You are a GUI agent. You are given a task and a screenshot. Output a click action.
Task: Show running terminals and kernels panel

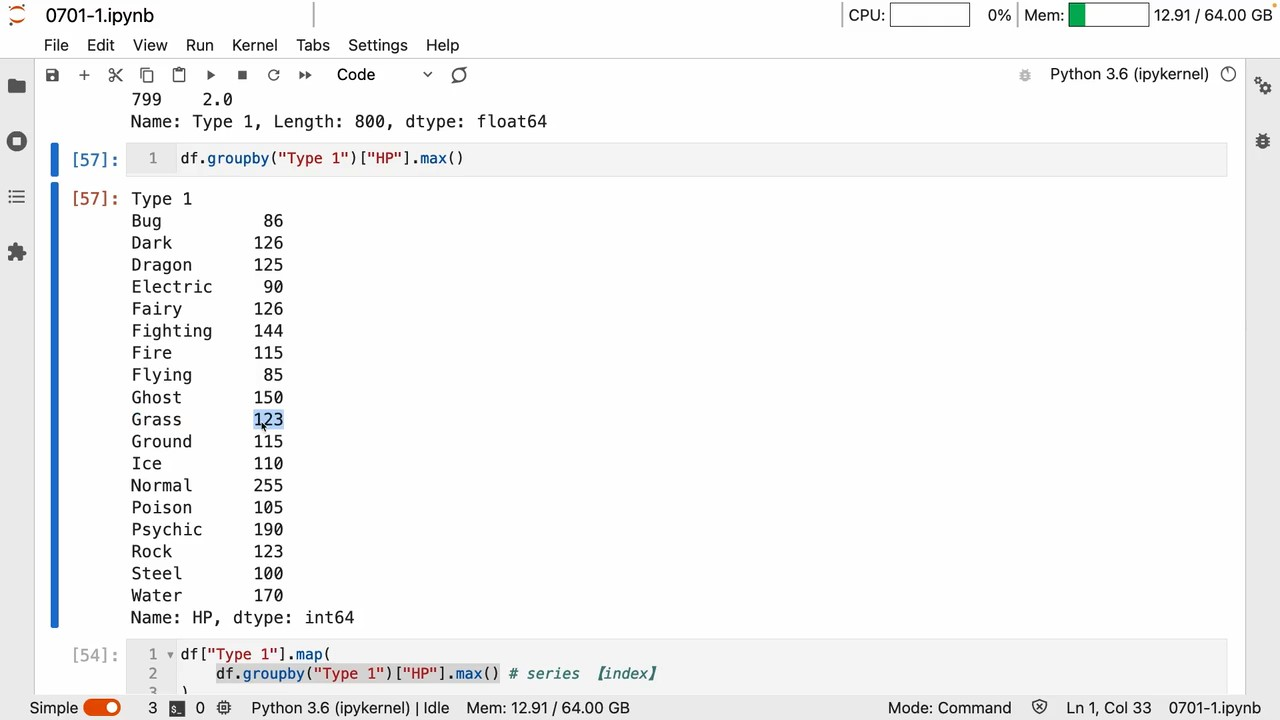(17, 141)
